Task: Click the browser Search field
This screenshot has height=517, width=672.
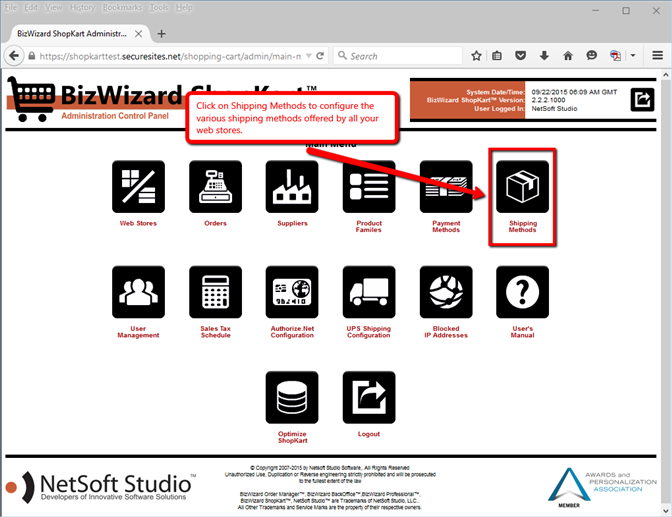Action: 398,56
